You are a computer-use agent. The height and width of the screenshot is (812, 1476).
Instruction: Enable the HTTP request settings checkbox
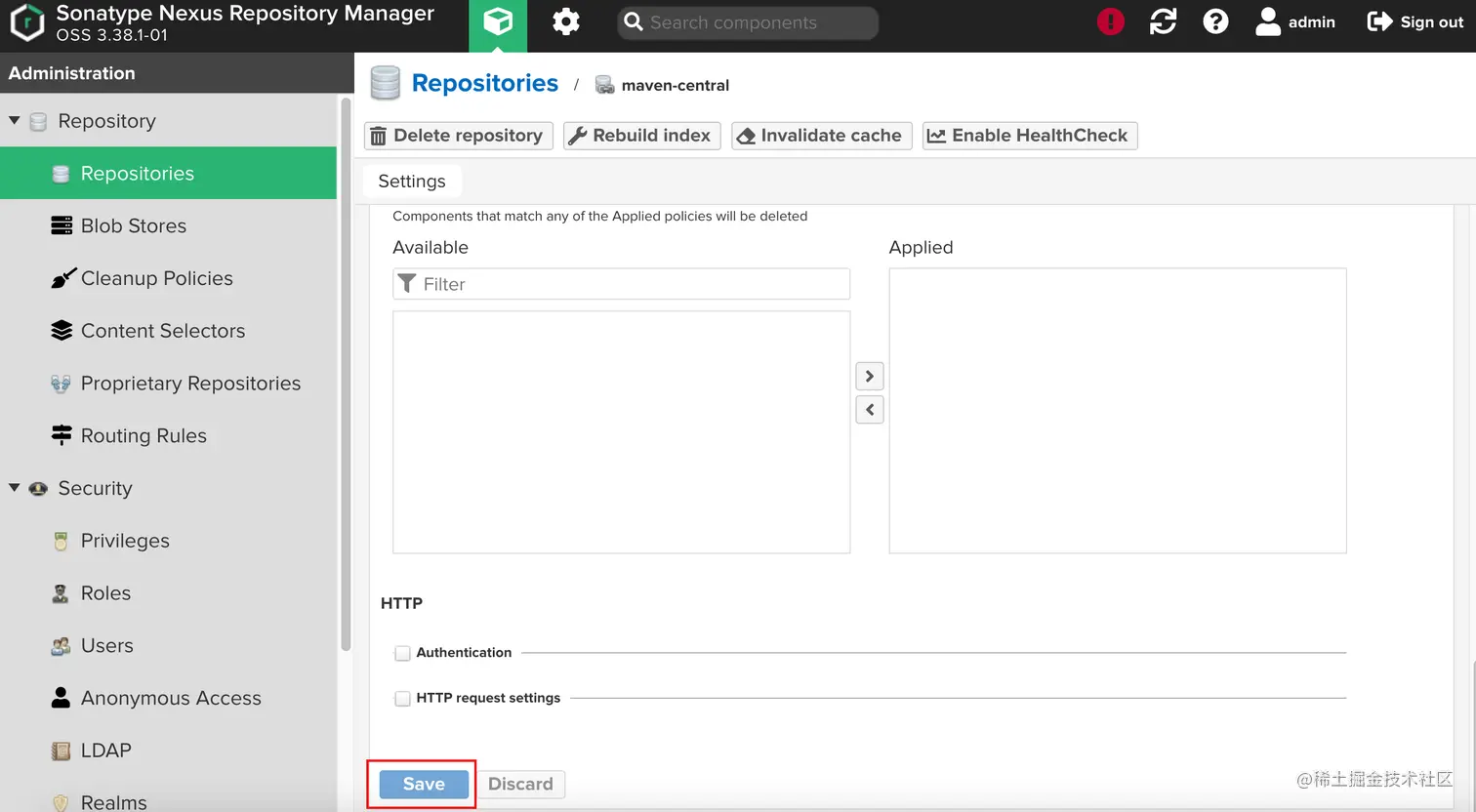[402, 699]
